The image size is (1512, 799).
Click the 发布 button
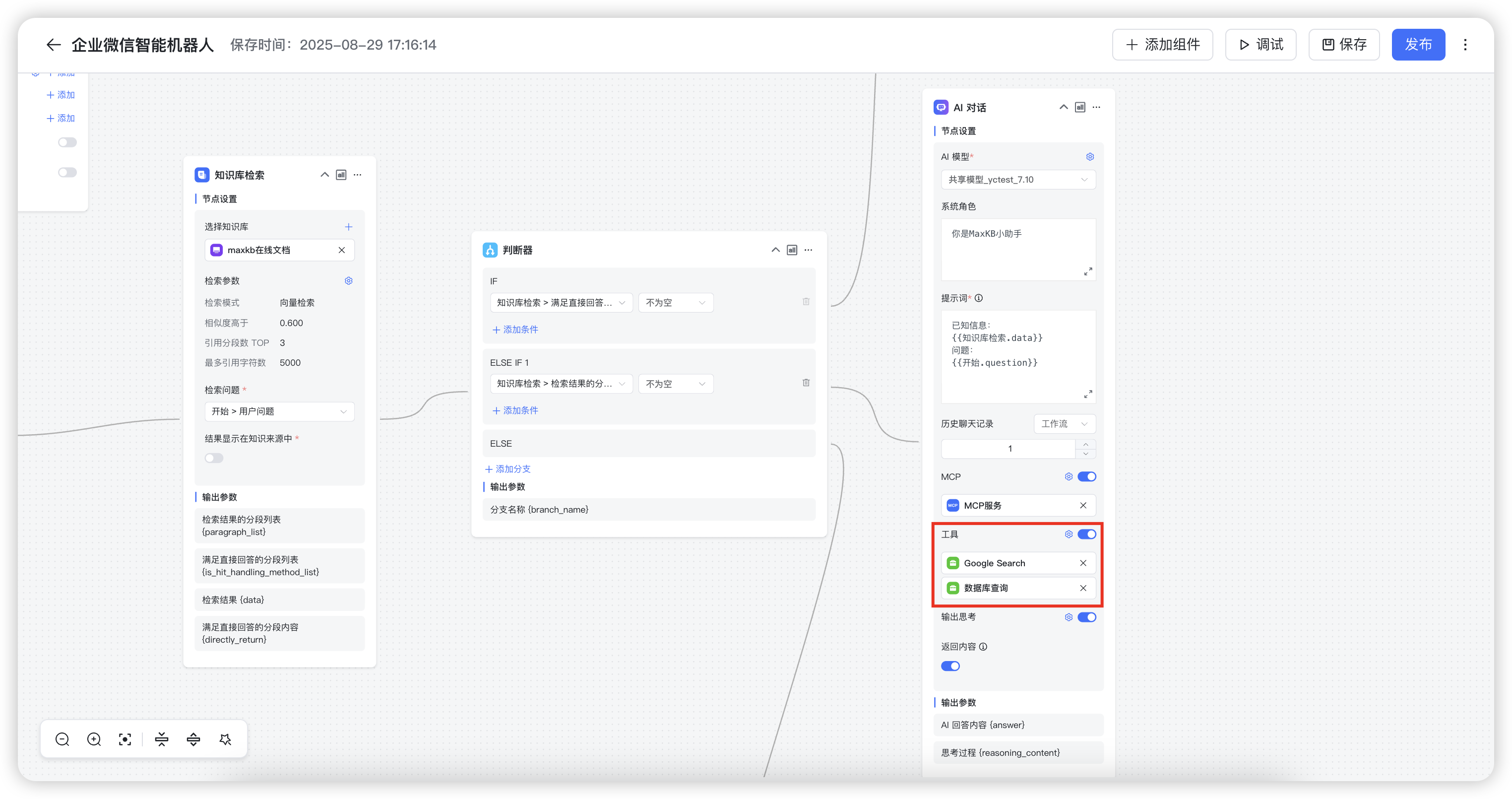[x=1418, y=45]
